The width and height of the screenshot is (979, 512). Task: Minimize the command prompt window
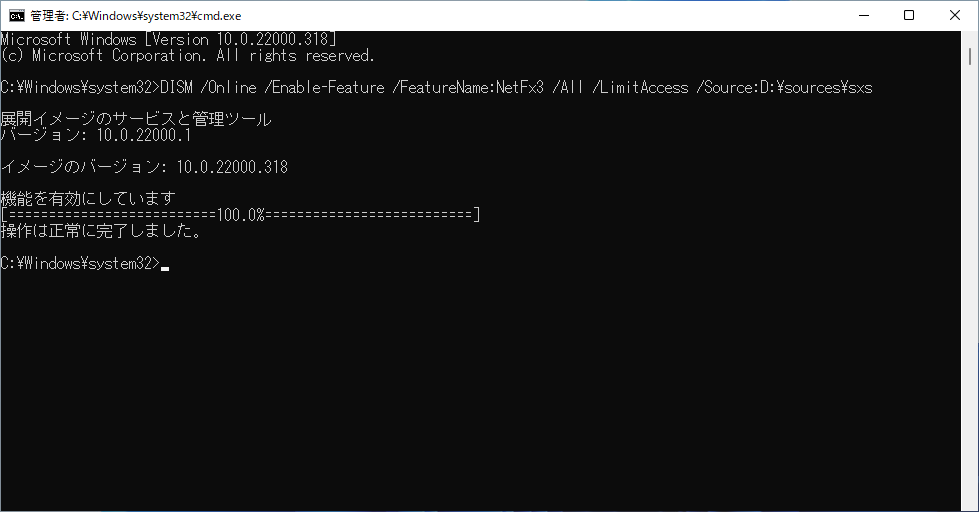coord(862,15)
